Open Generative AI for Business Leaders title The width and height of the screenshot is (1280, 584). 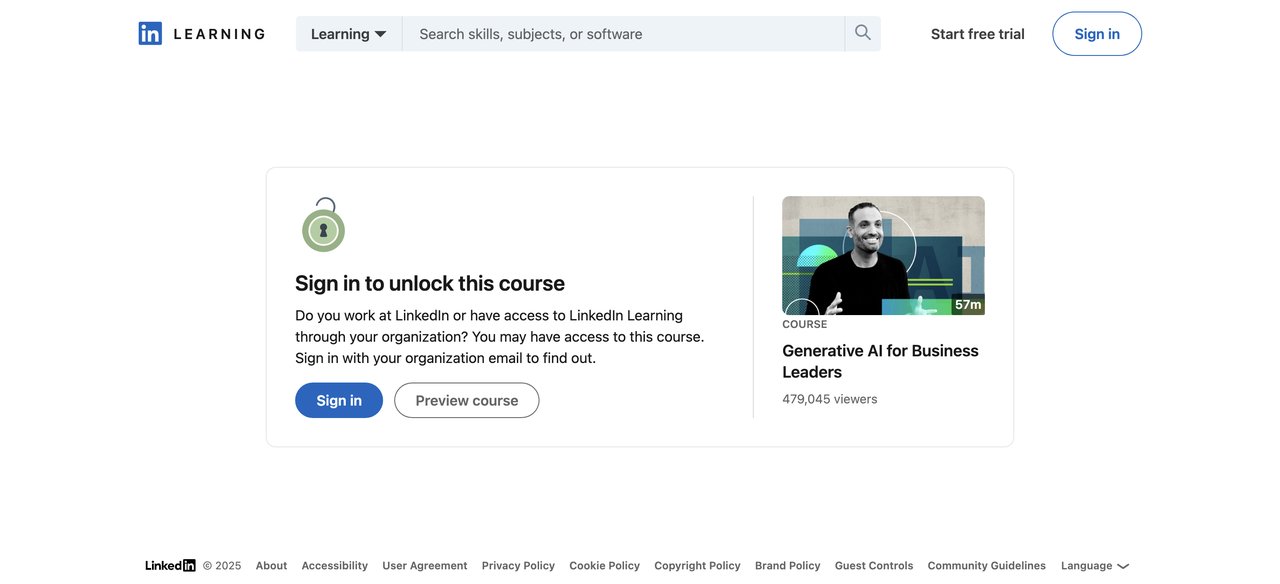880,361
